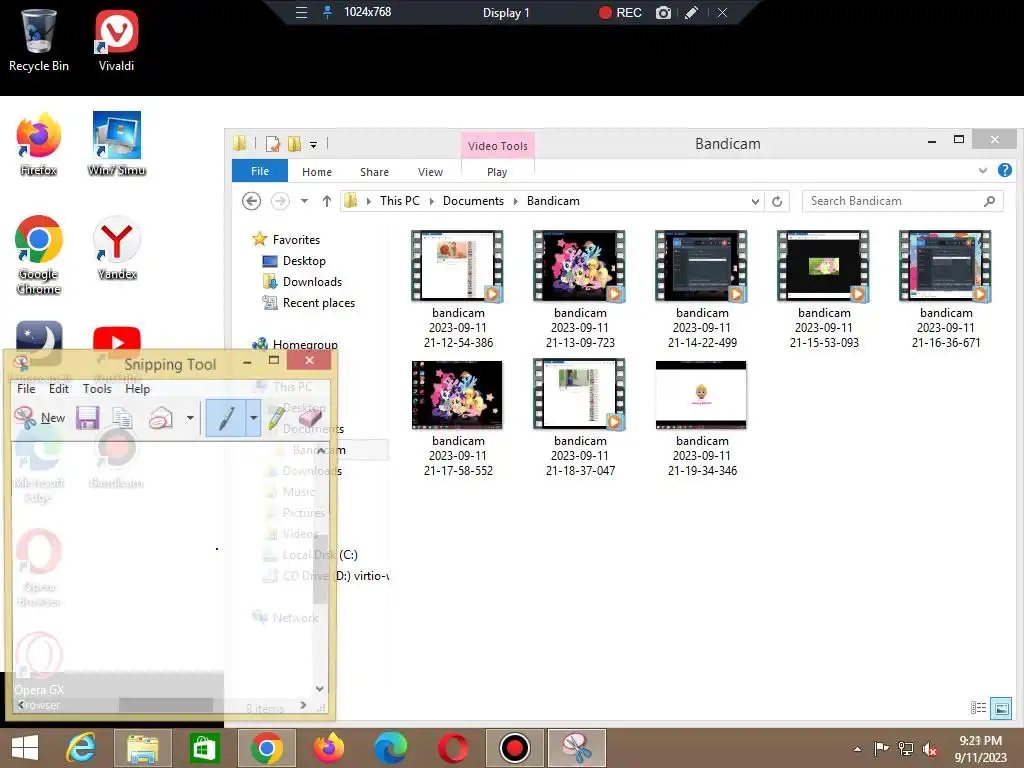This screenshot has width=1024, height=768.
Task: Open Explorer Help question mark icon
Action: [x=1004, y=170]
